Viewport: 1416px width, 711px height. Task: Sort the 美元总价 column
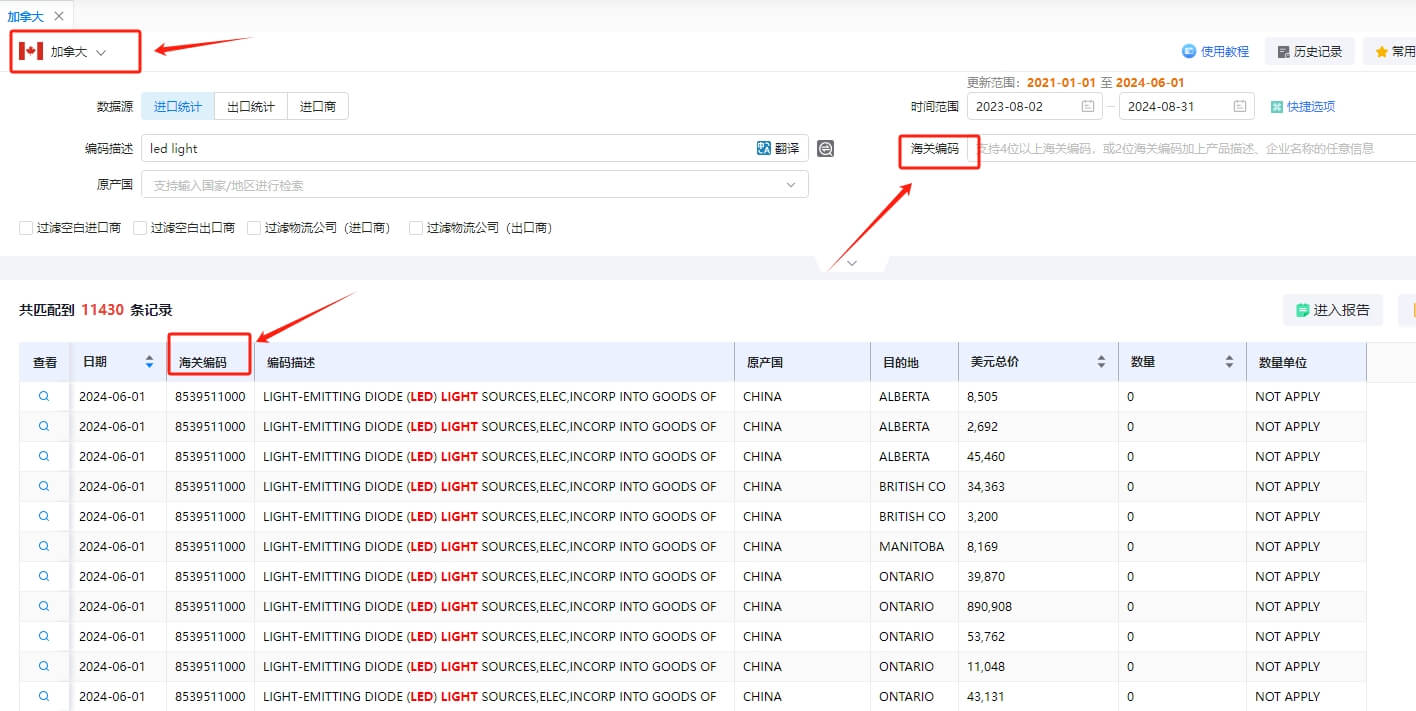[x=1101, y=362]
